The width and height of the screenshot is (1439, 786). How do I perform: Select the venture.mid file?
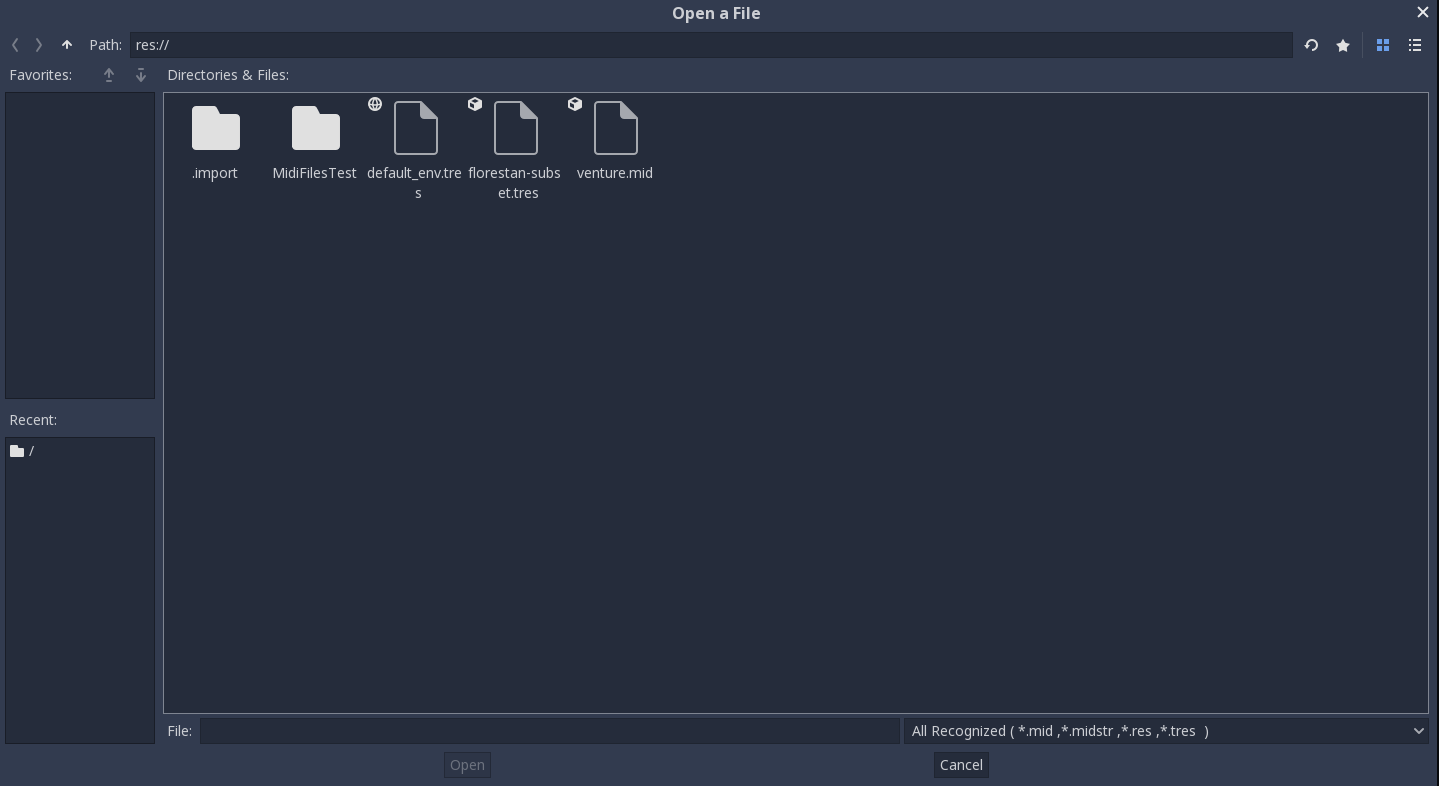(616, 128)
